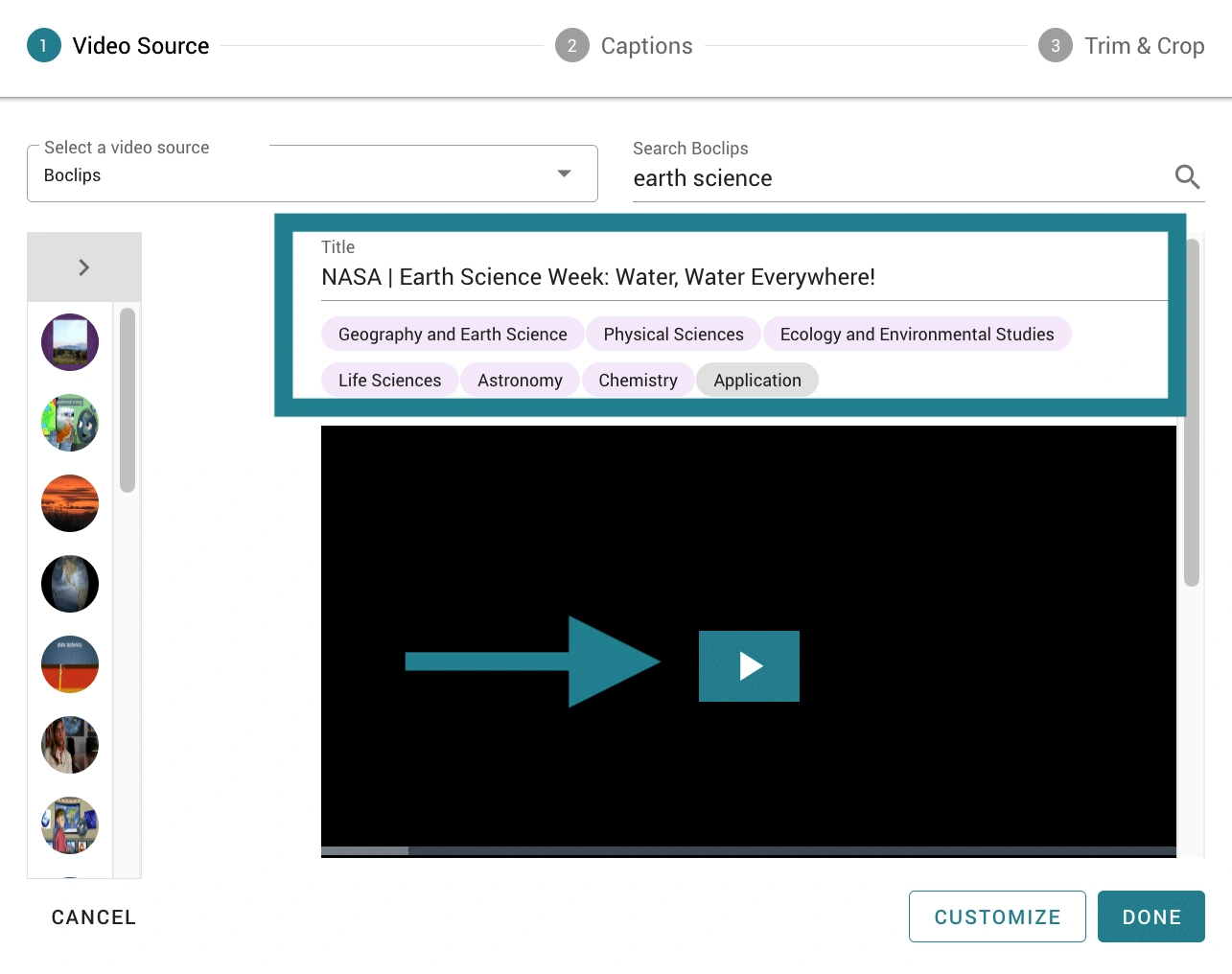The height and width of the screenshot is (974, 1232).
Task: Choose the landscape photo thumbnail at the top
Action: [70, 342]
